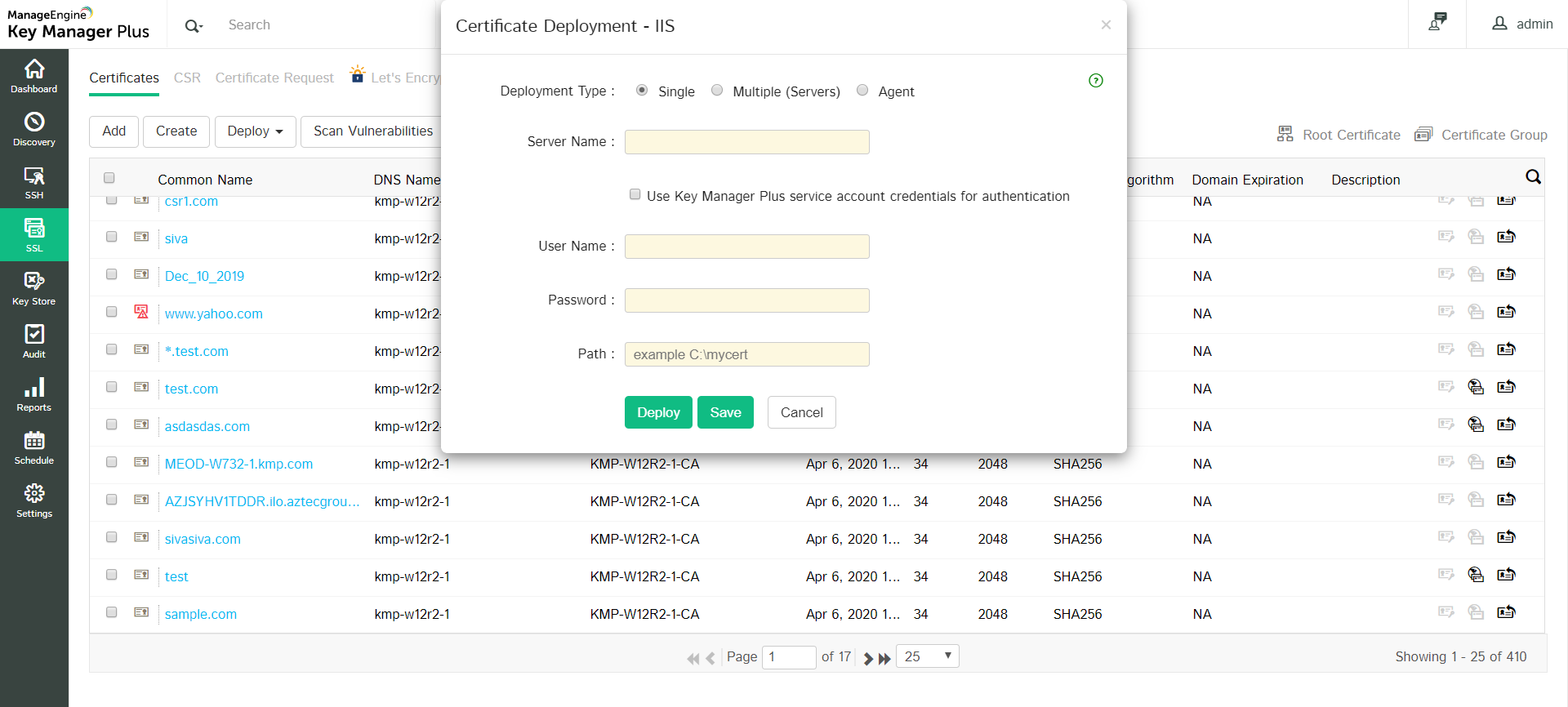Cancel the certificate deployment dialog
The width and height of the screenshot is (1568, 707).
coord(801,412)
